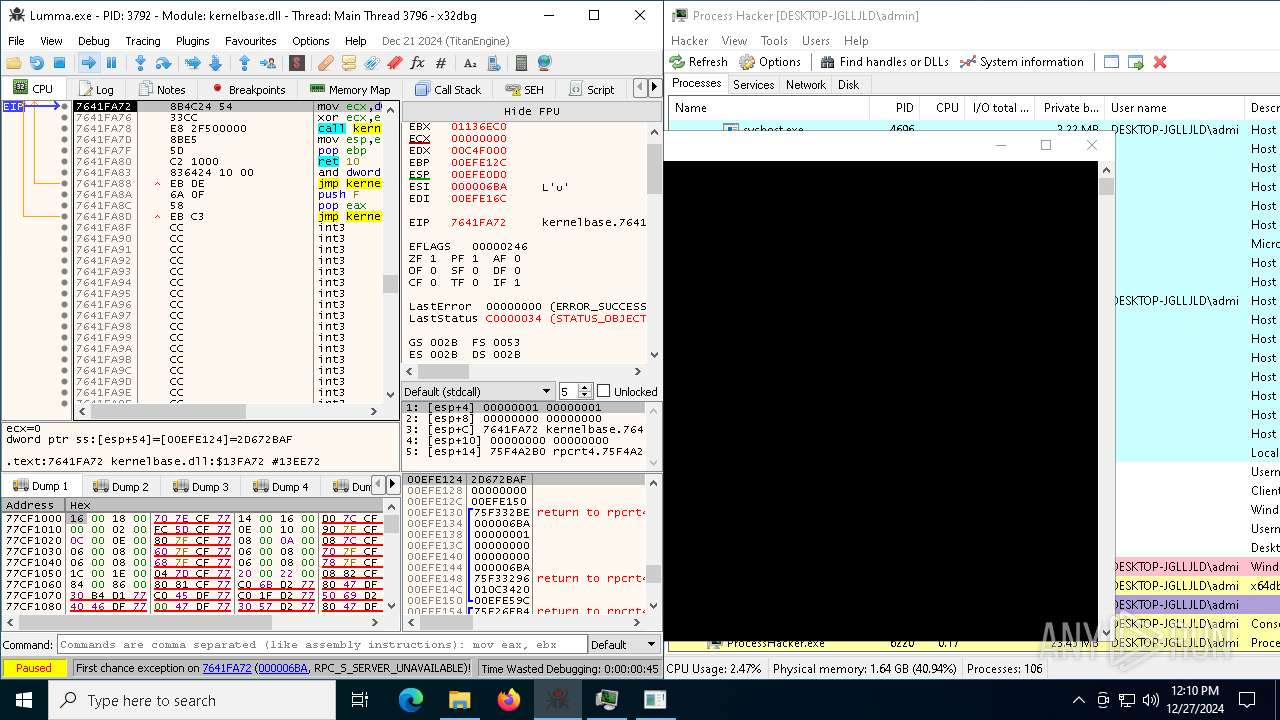This screenshot has width=1280, height=720.
Task: Switch to the Call Stack tab
Action: point(448,89)
